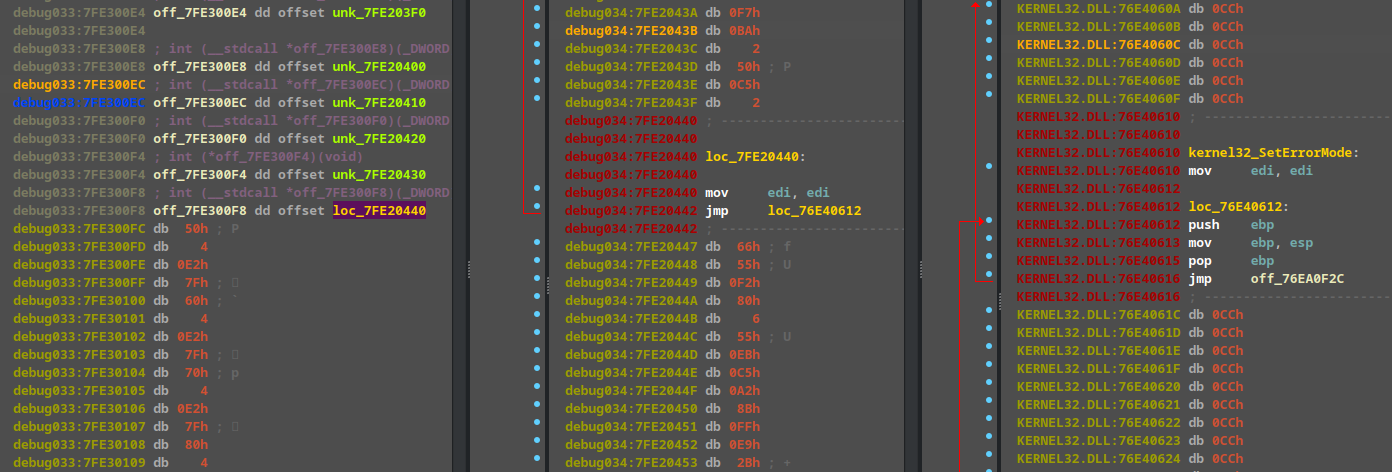Select line KERNEL32.DLL:76E40620 db 0CCh

(1130, 387)
